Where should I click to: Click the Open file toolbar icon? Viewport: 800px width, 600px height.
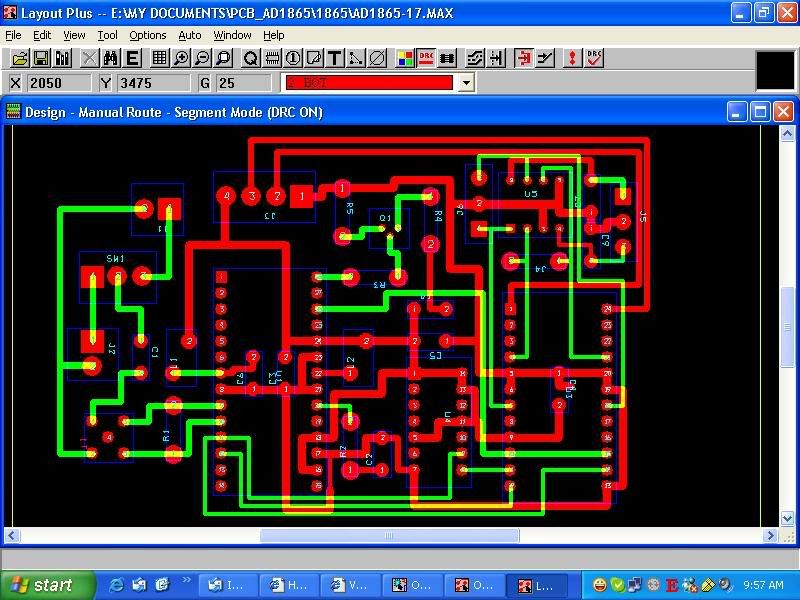click(20, 58)
